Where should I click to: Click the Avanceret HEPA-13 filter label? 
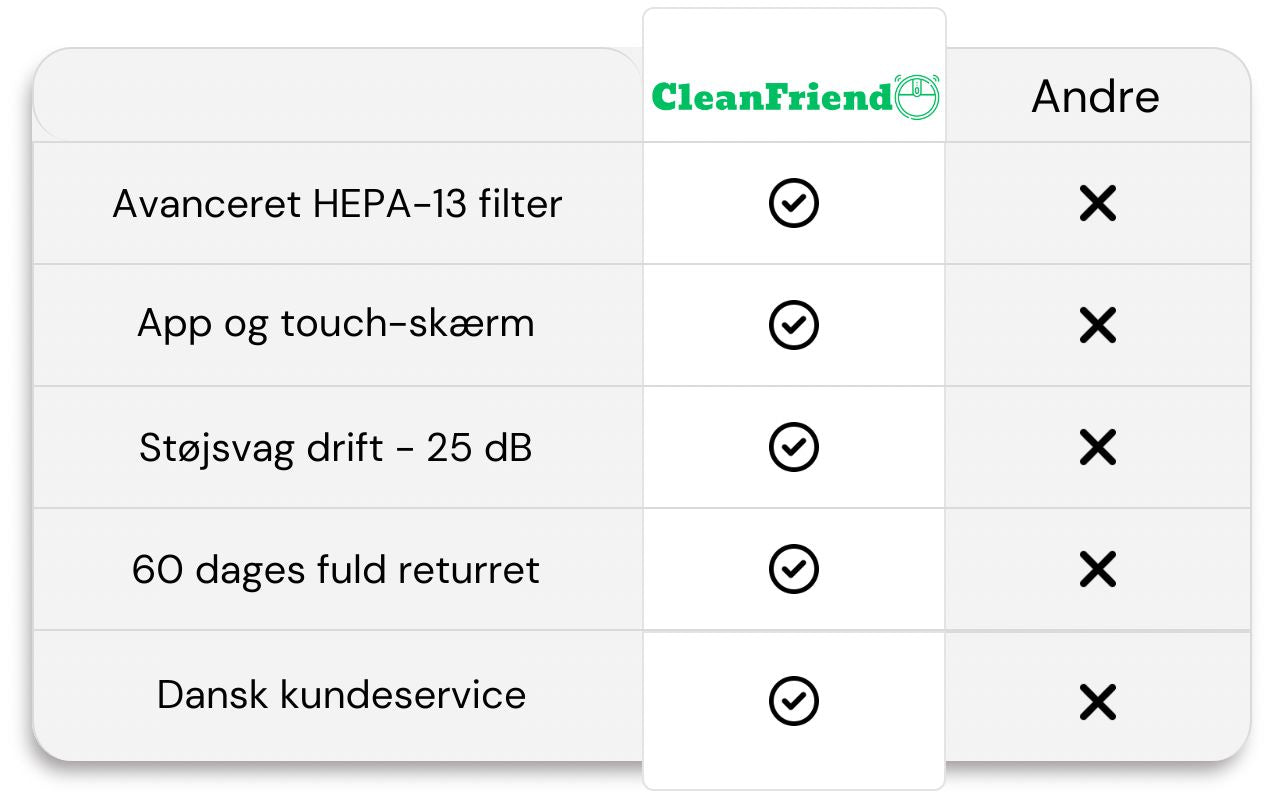click(337, 204)
